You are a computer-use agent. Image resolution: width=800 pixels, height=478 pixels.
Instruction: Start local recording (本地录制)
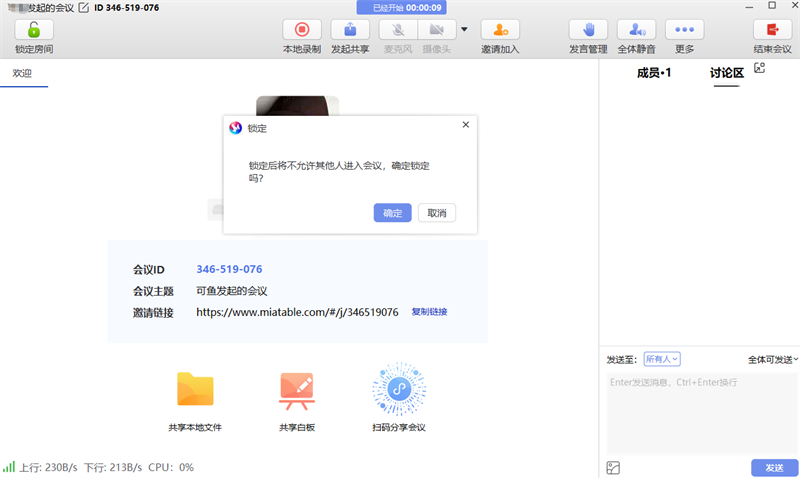point(302,30)
